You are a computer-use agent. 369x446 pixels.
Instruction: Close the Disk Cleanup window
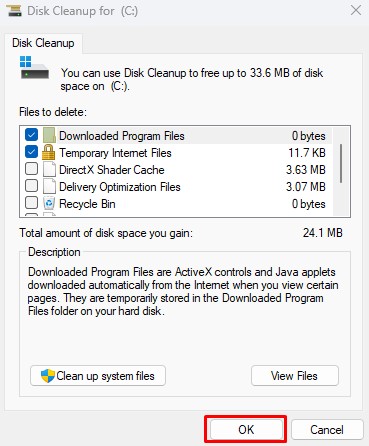click(x=356, y=10)
